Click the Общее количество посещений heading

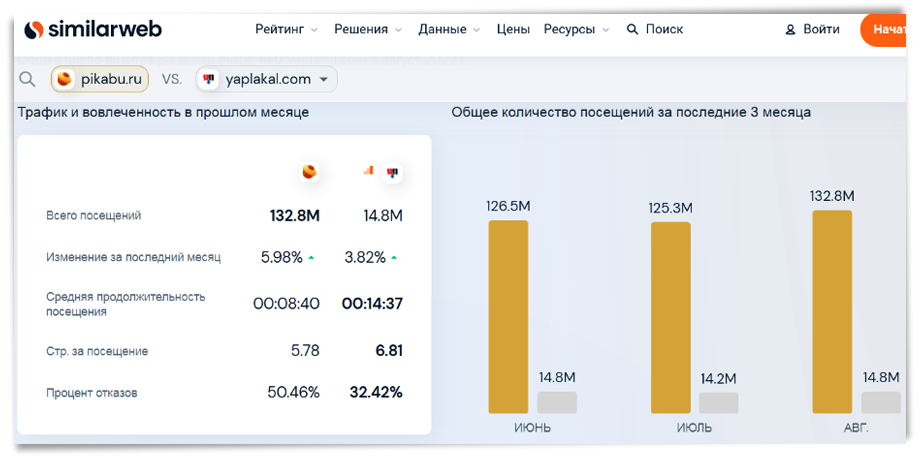coord(631,112)
